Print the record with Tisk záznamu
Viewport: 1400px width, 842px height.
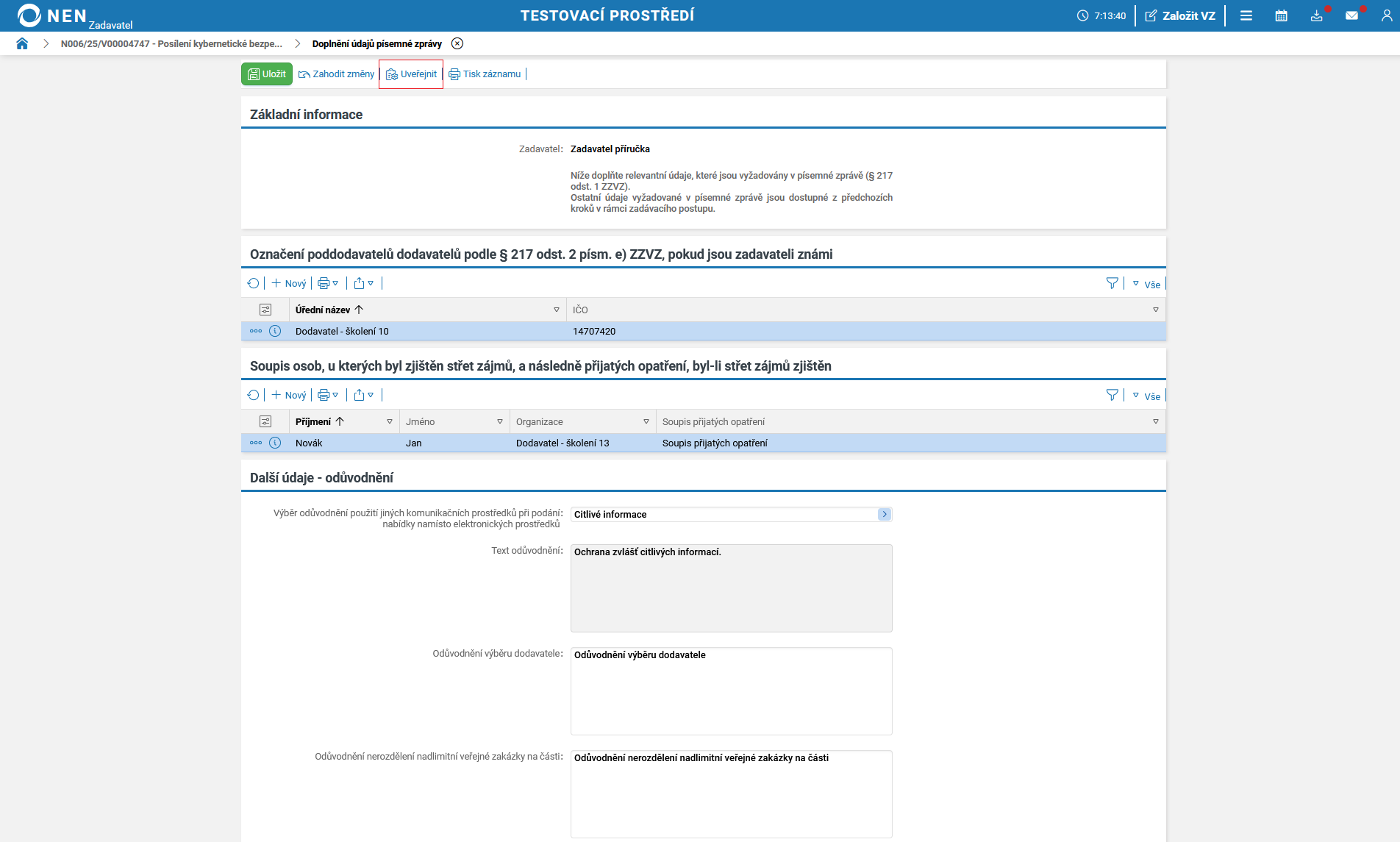(485, 74)
